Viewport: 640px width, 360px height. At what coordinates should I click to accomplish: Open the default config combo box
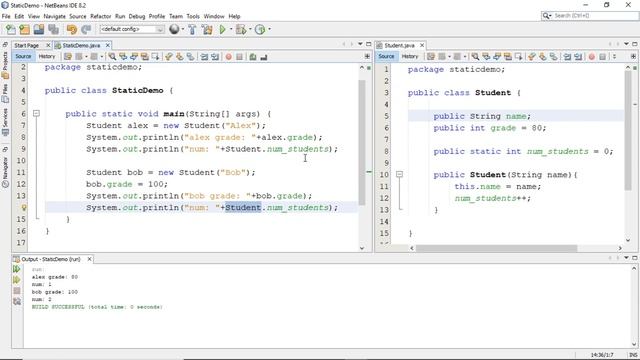click(131, 29)
